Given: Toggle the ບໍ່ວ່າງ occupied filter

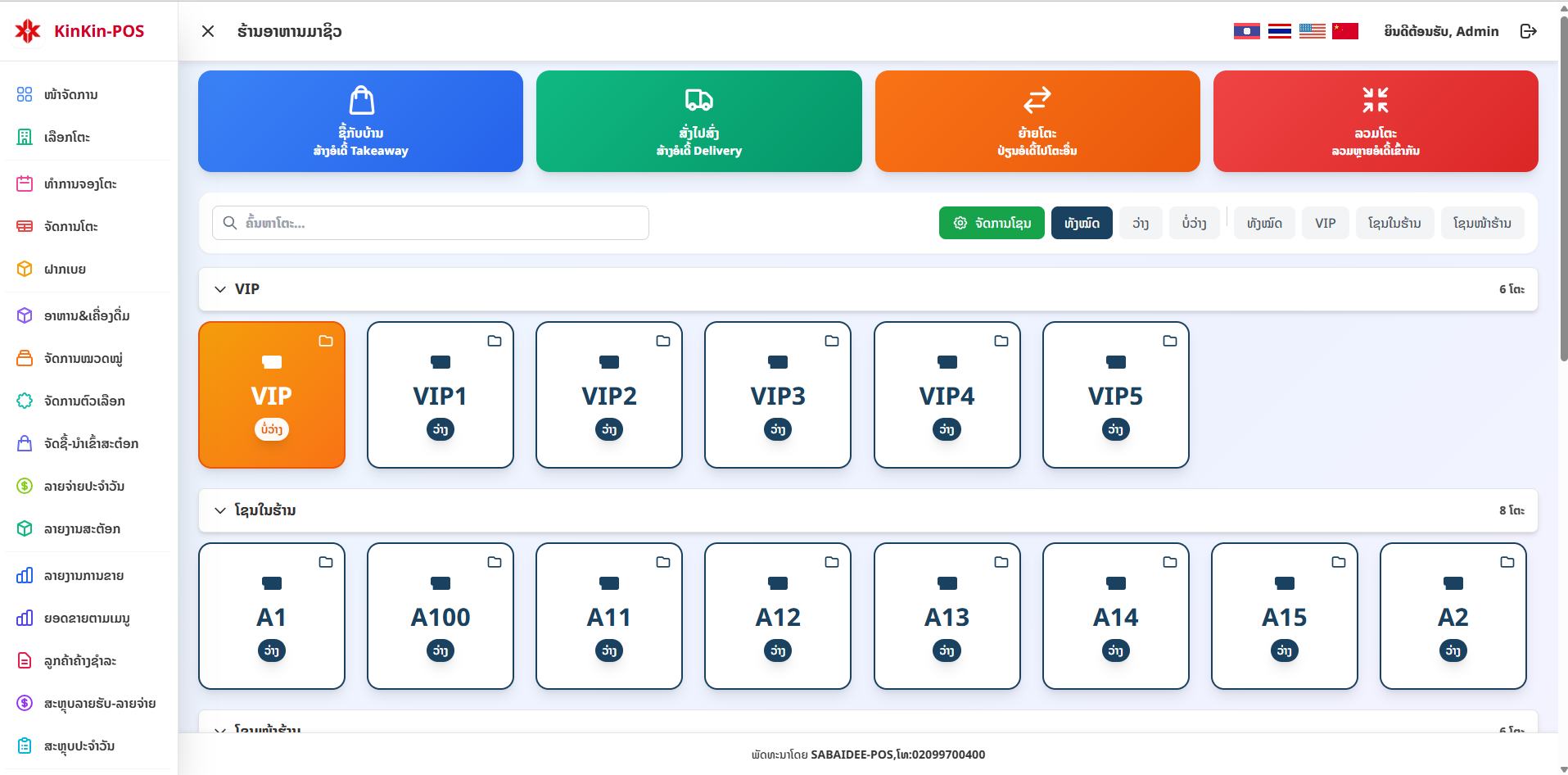Looking at the screenshot, I should (1194, 223).
